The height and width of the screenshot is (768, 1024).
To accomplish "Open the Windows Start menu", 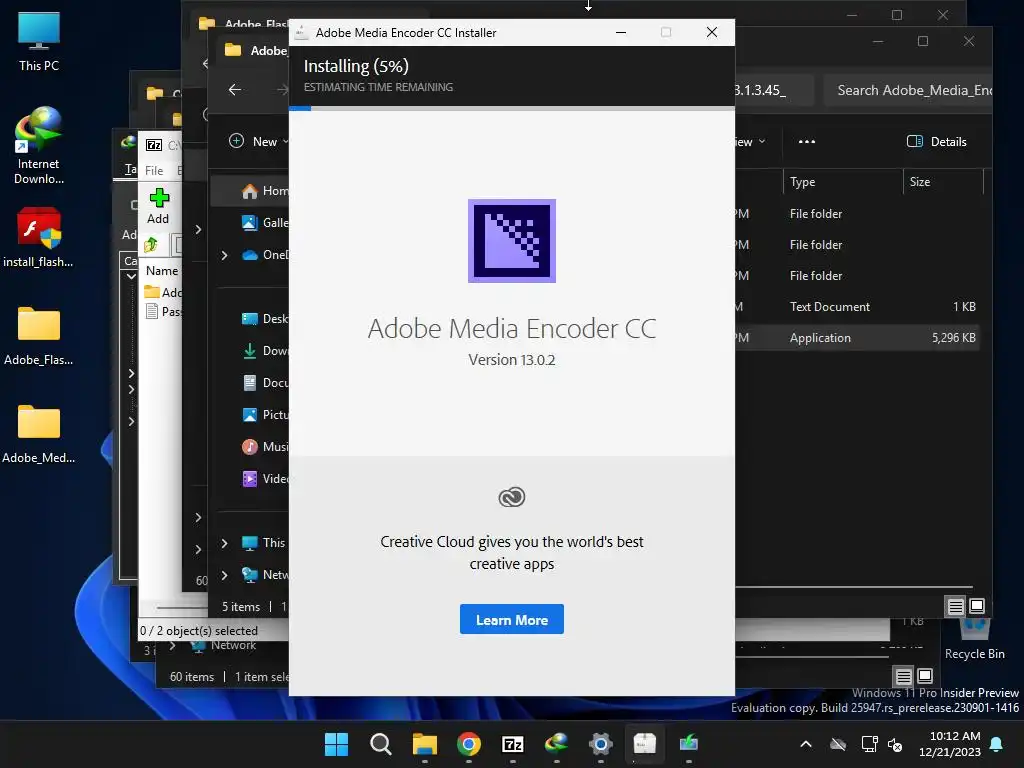I will coord(336,744).
